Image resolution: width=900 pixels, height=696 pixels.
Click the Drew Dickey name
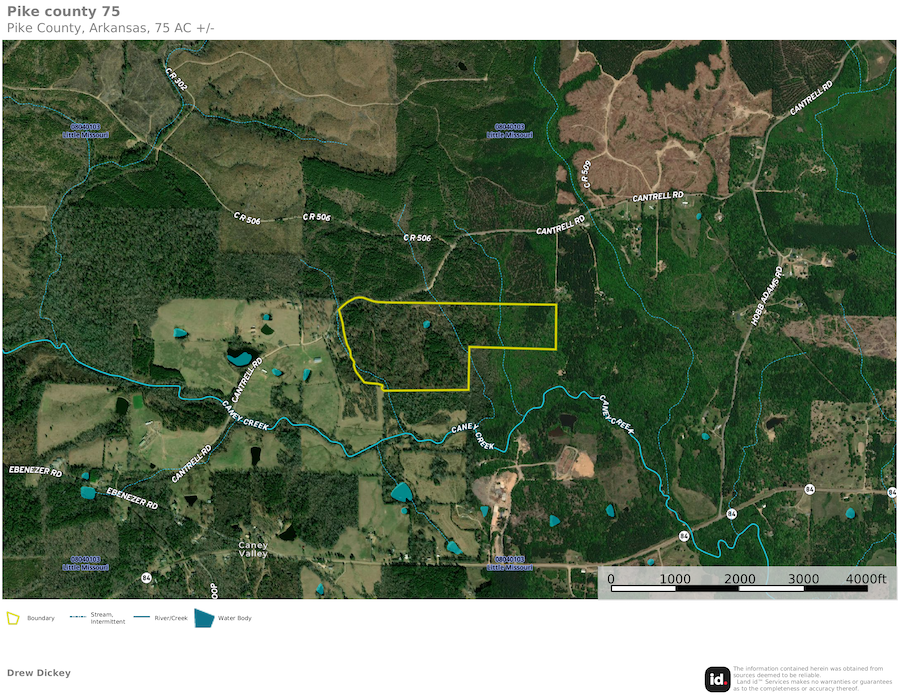pos(39,673)
